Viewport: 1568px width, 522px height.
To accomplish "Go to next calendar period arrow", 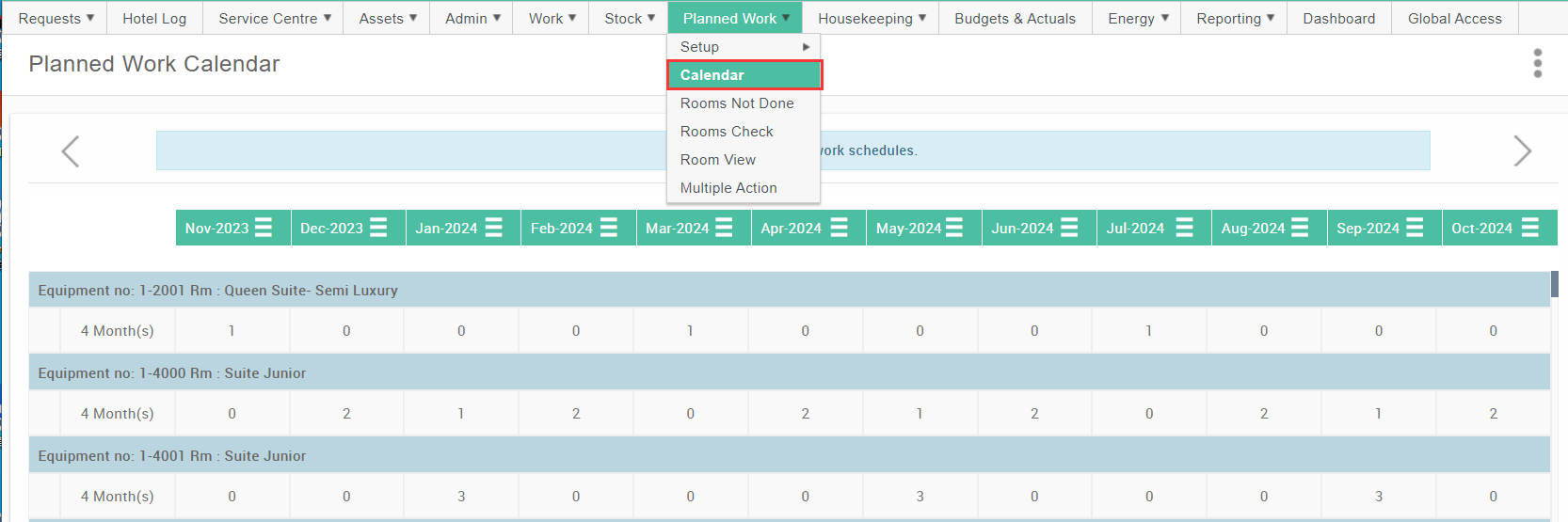I will pos(1522,150).
